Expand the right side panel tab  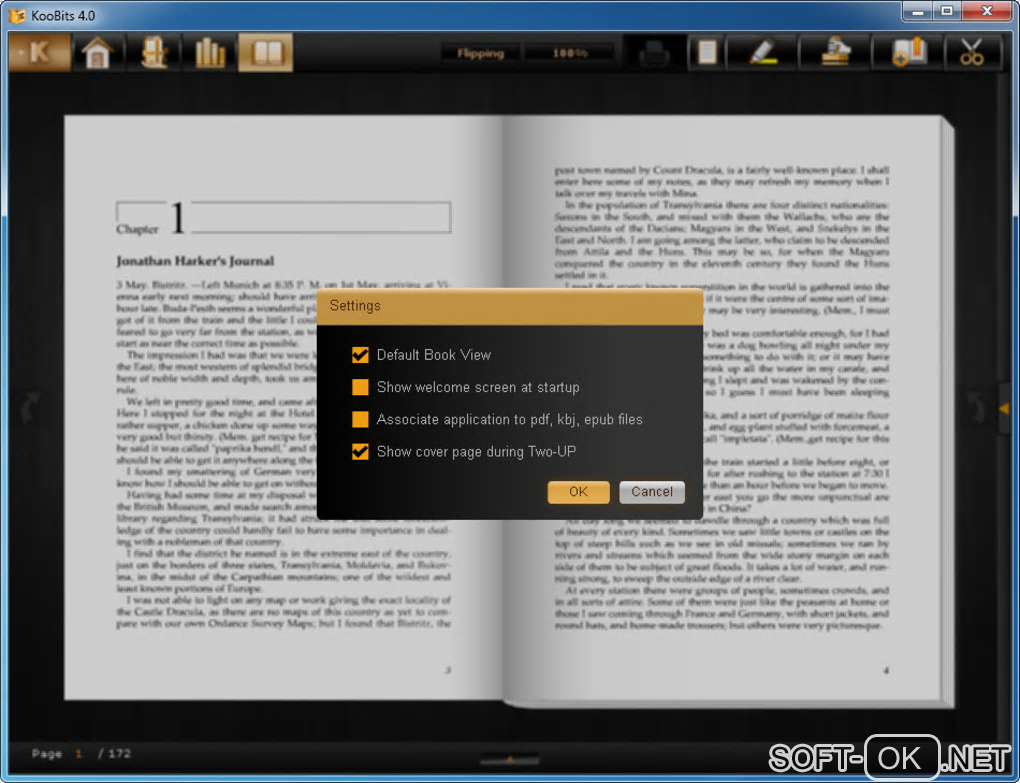(x=1005, y=408)
